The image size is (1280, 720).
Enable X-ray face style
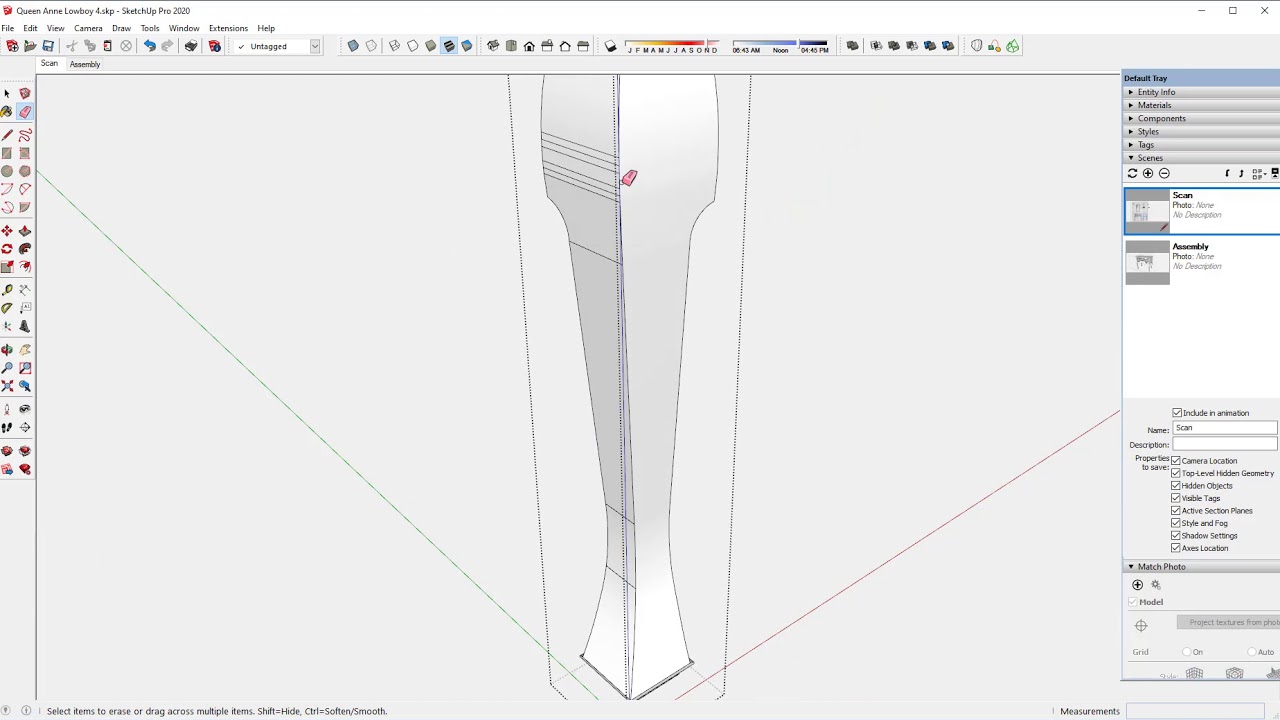click(x=353, y=46)
